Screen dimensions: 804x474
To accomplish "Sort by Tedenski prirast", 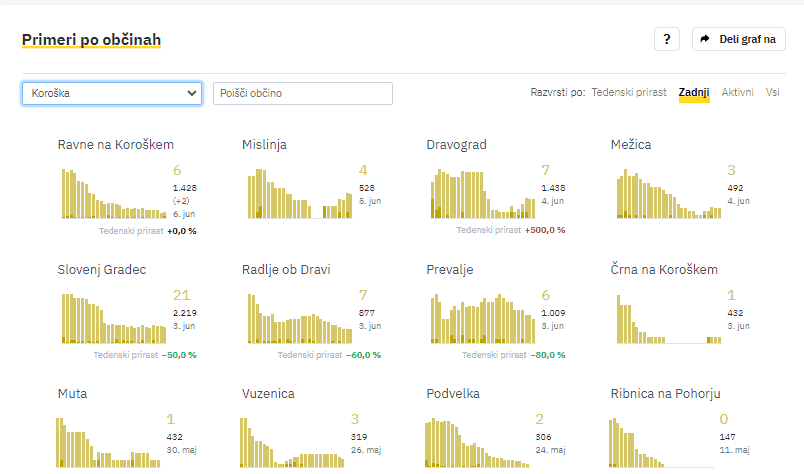I will (x=628, y=92).
